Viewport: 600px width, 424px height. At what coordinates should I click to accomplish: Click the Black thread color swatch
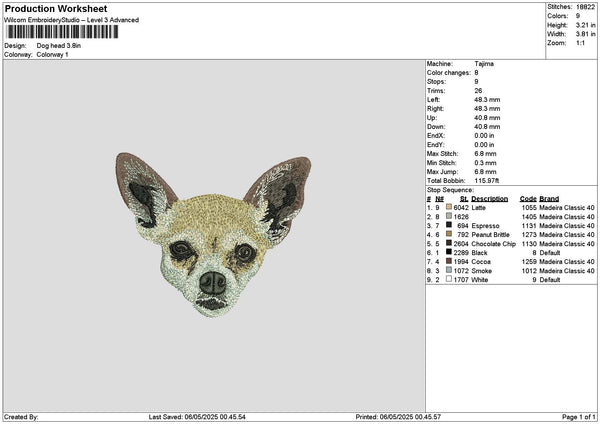449,252
